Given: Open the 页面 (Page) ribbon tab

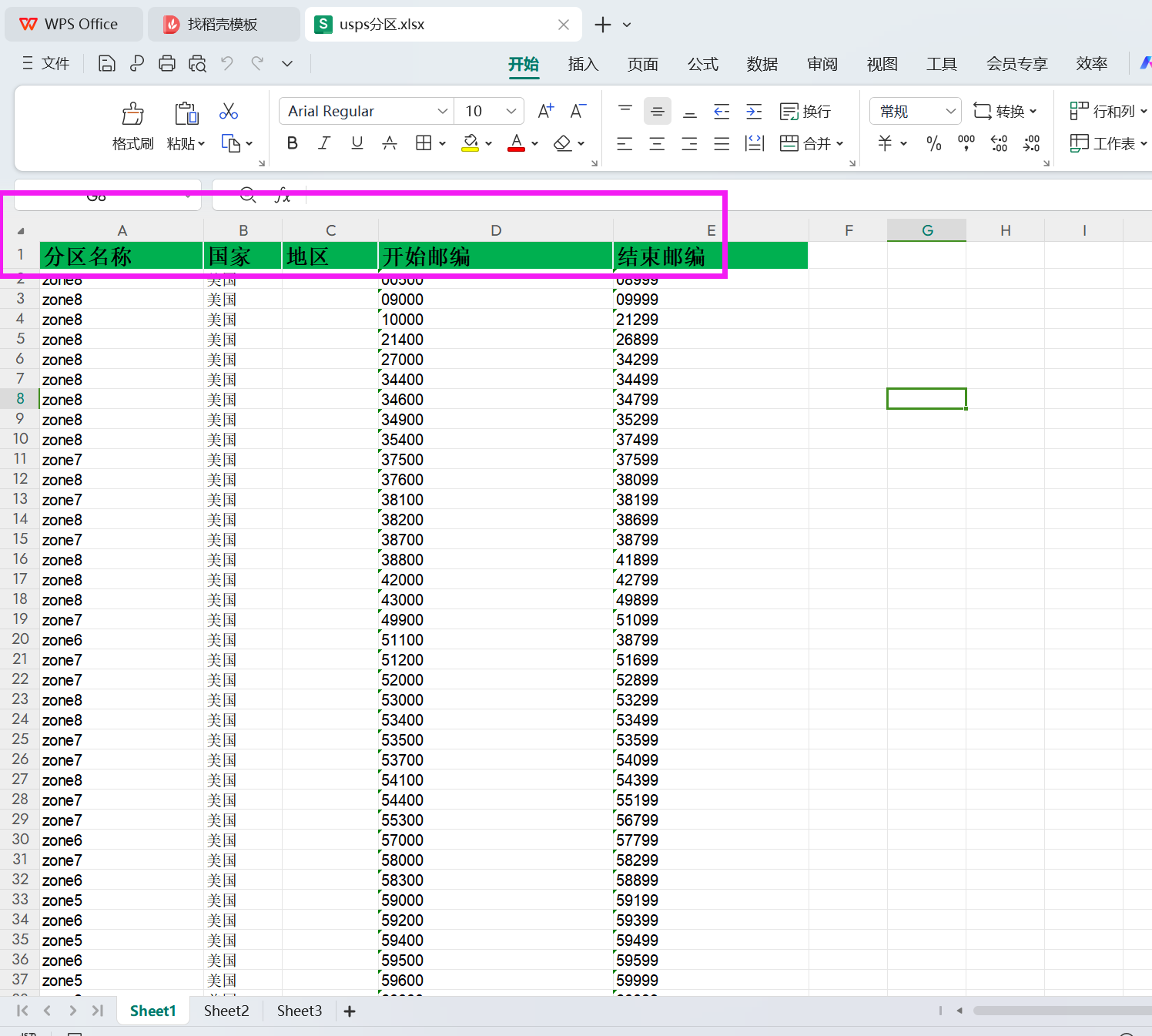Looking at the screenshot, I should coord(643,64).
